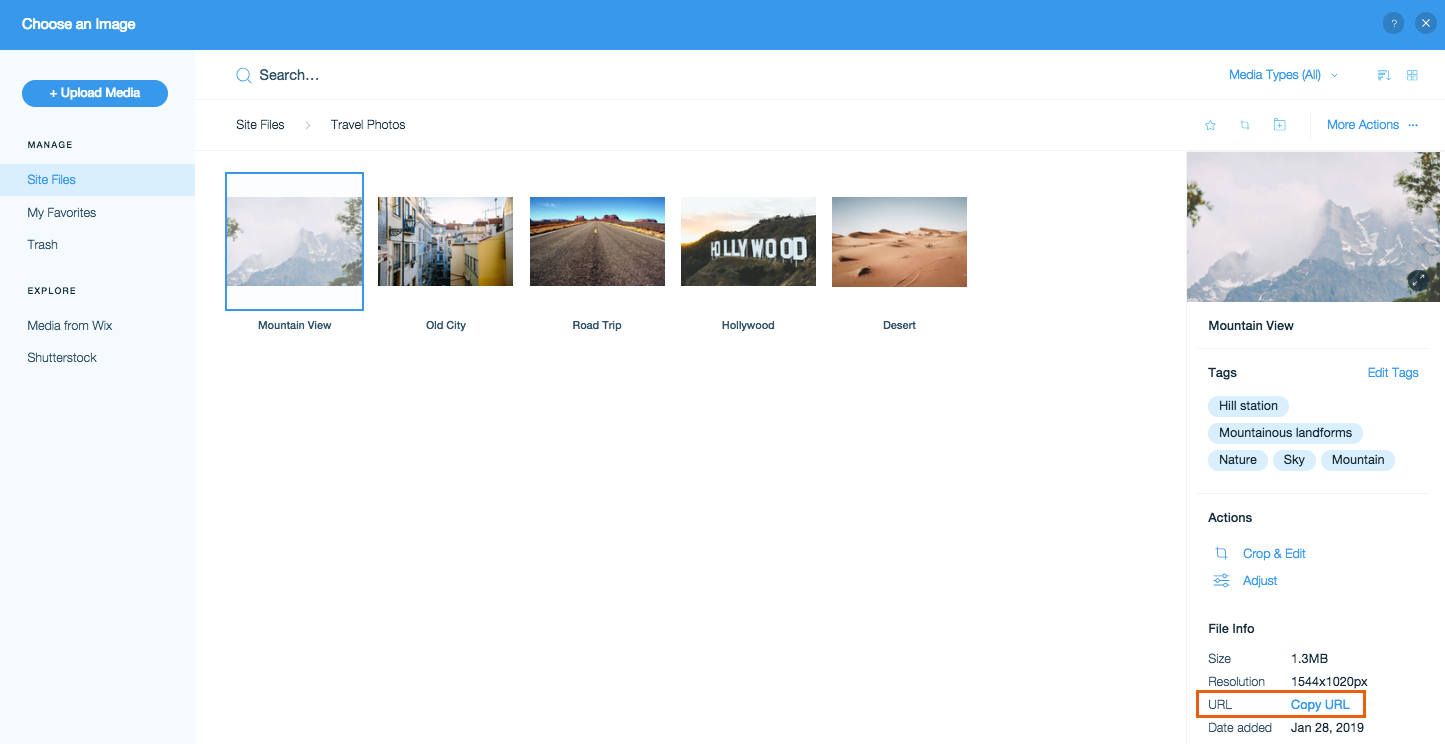Click the Old City file name

446,325
